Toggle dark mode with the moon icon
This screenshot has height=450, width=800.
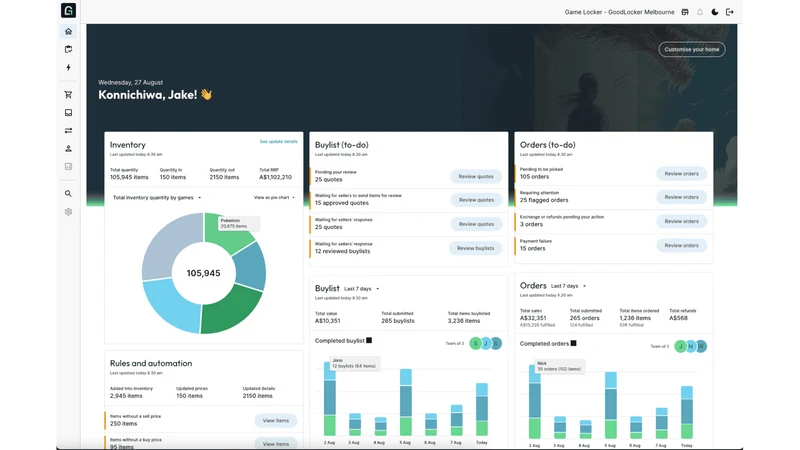pyautogui.click(x=715, y=12)
